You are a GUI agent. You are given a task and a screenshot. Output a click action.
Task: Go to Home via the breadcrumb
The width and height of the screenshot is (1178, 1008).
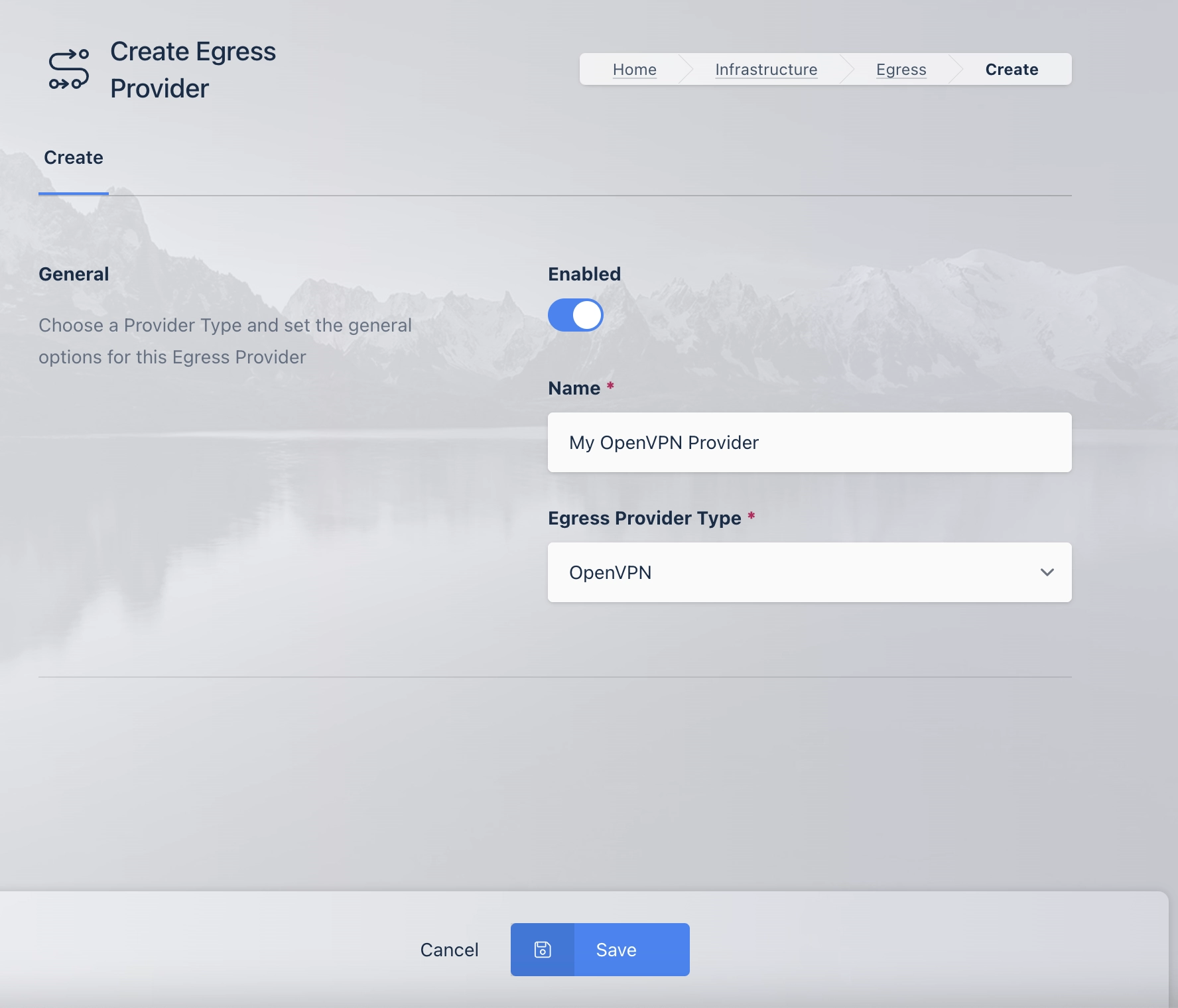[x=634, y=70]
